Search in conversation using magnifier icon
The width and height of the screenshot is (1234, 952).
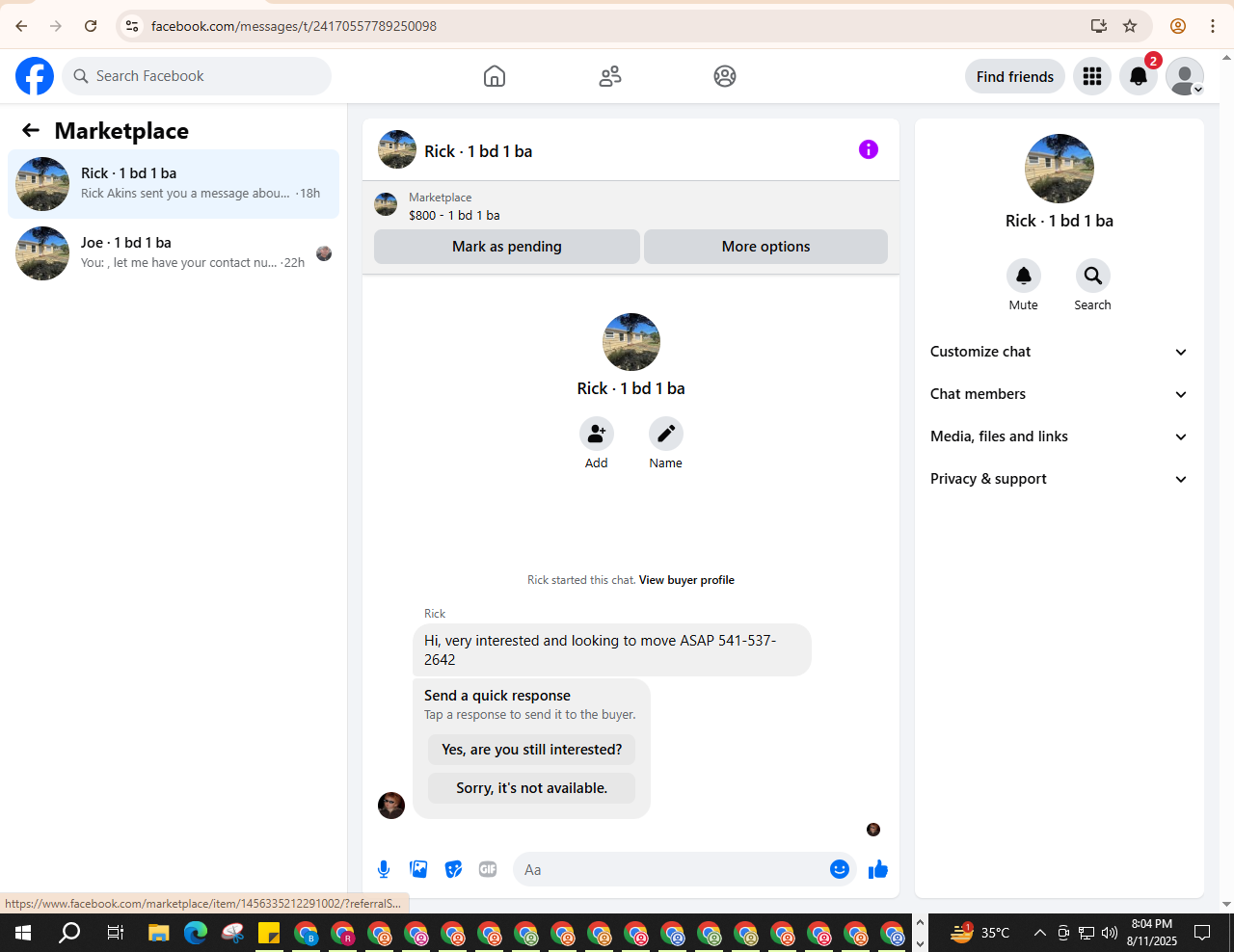coord(1093,276)
